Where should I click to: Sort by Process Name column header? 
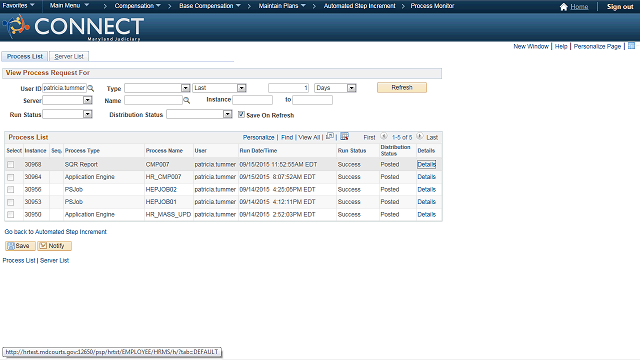pyautogui.click(x=164, y=151)
